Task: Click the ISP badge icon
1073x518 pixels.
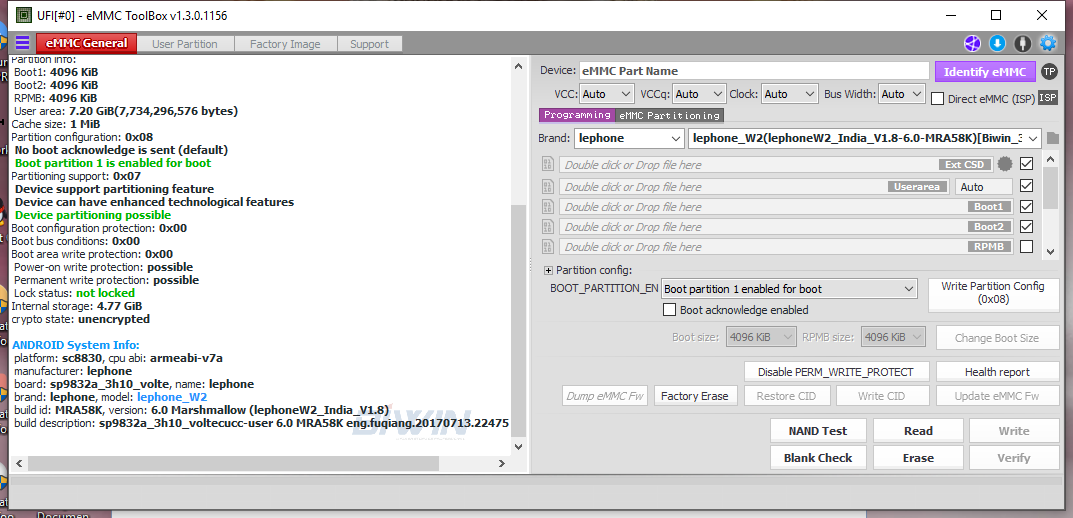Action: (1048, 98)
